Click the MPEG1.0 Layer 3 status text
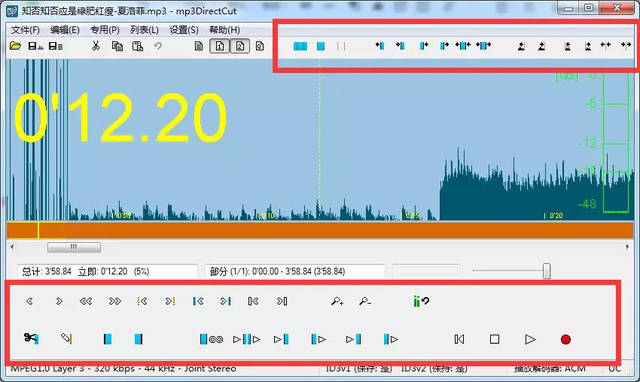The height and width of the screenshot is (382, 640). coord(123,369)
